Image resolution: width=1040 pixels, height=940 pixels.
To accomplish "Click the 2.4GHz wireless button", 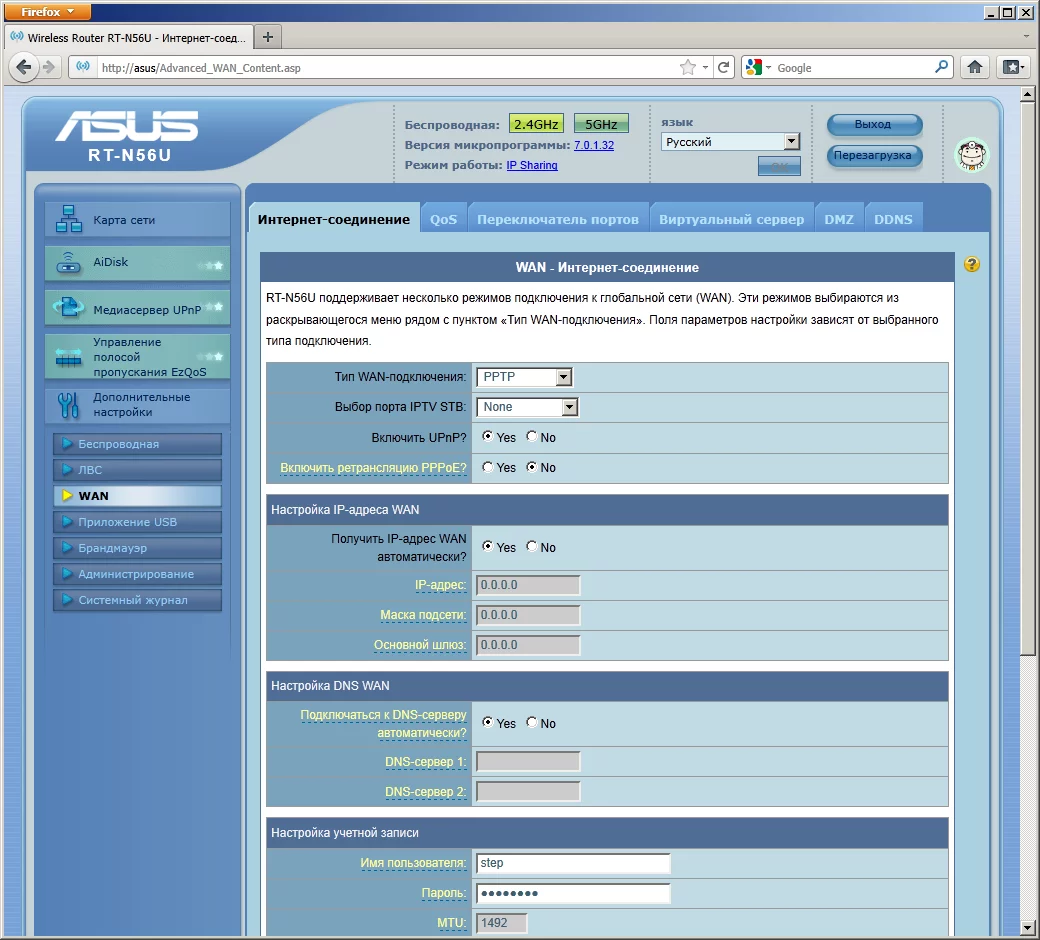I will click(536, 124).
